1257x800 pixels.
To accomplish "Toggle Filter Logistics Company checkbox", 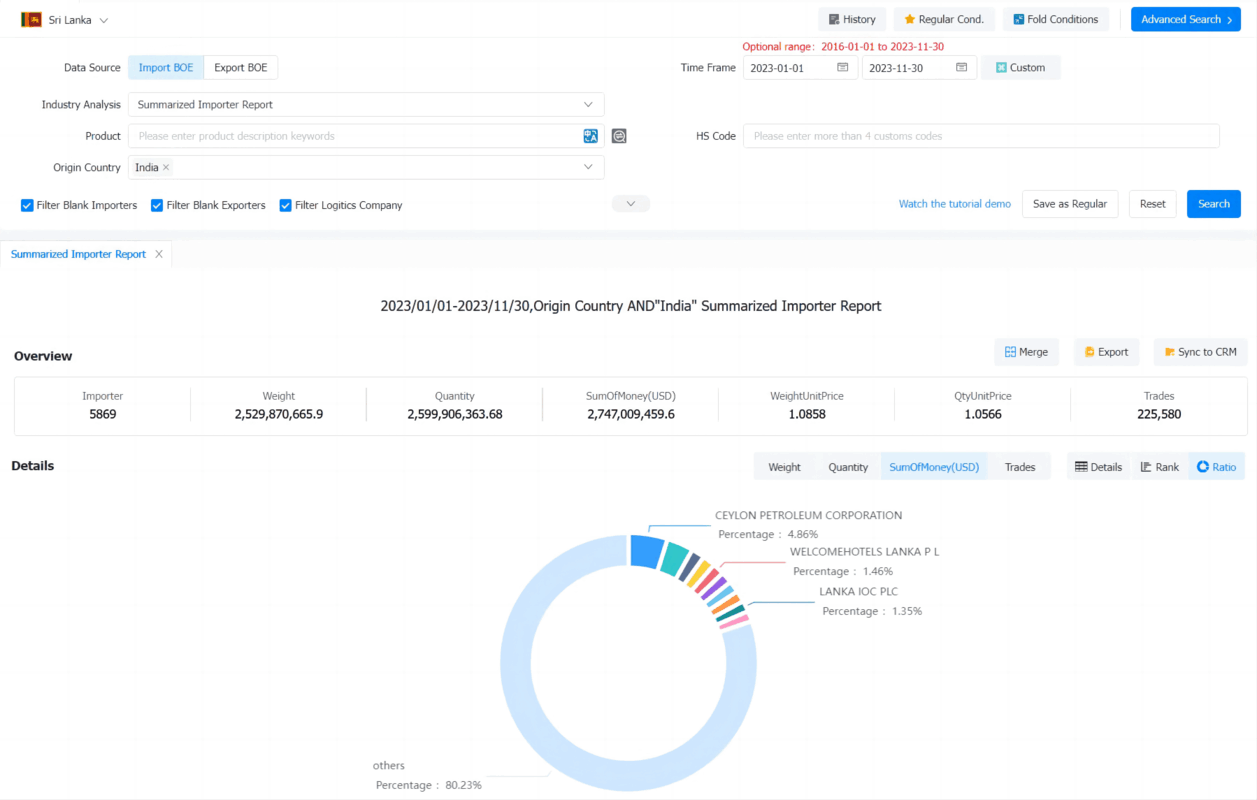I will (x=285, y=205).
